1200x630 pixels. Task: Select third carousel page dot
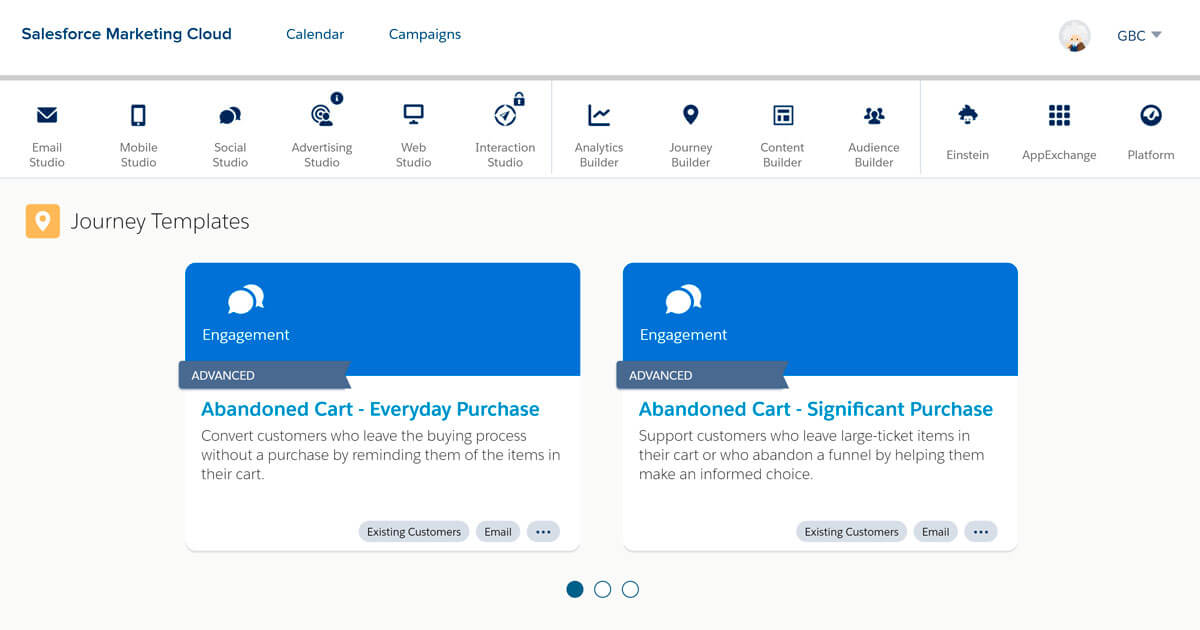pyautogui.click(x=630, y=589)
